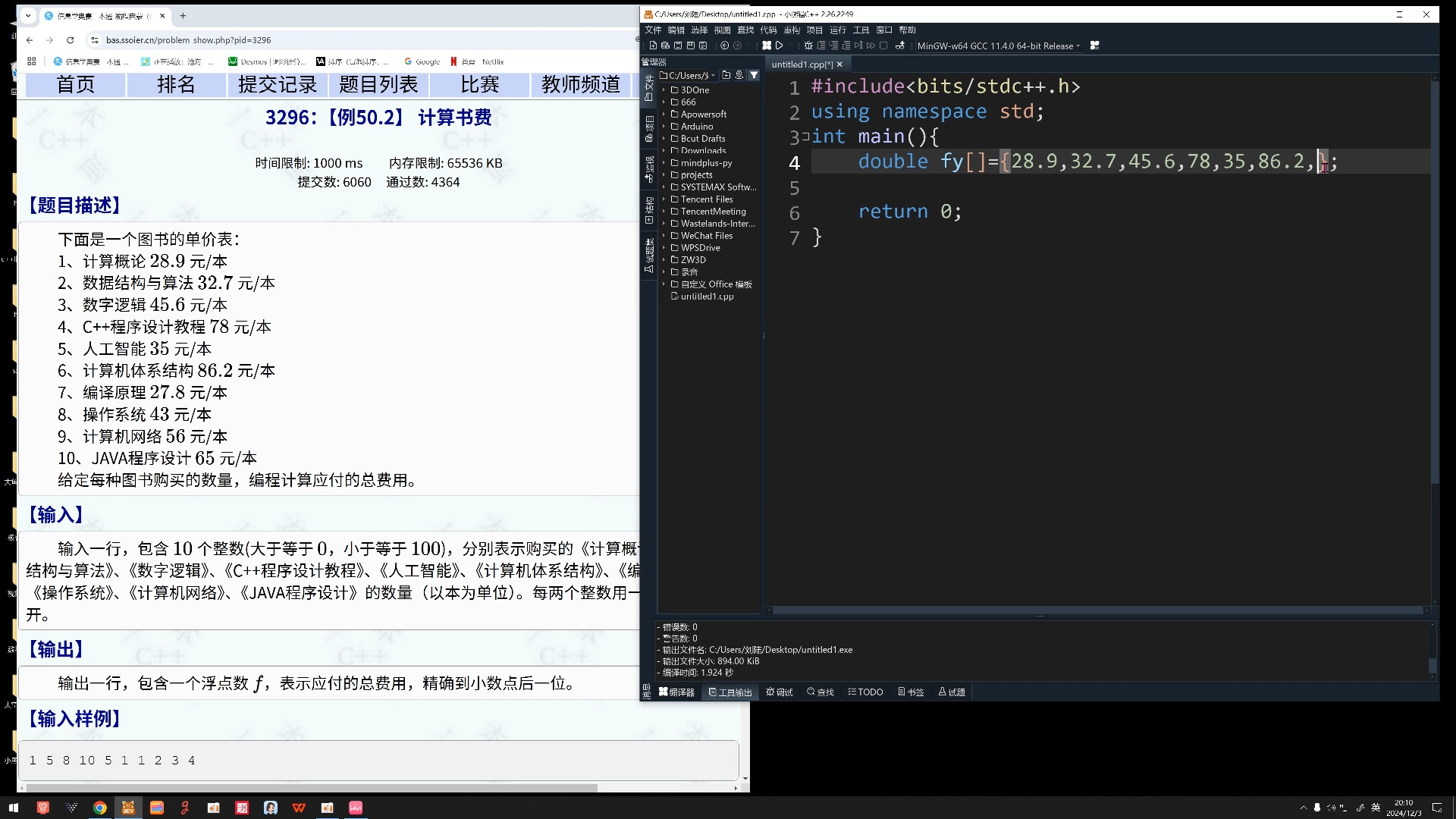This screenshot has height=819, width=1456.
Task: Open the 运行 menu in the IDE
Action: [838, 30]
